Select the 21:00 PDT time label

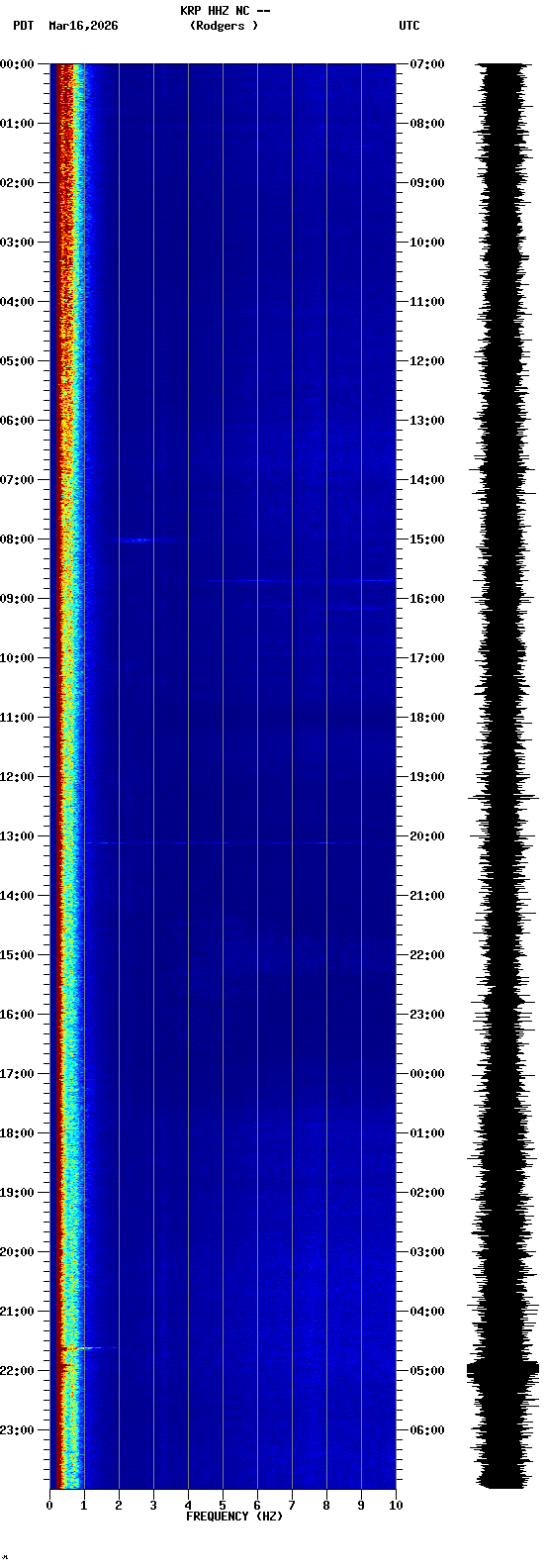coord(17,1312)
